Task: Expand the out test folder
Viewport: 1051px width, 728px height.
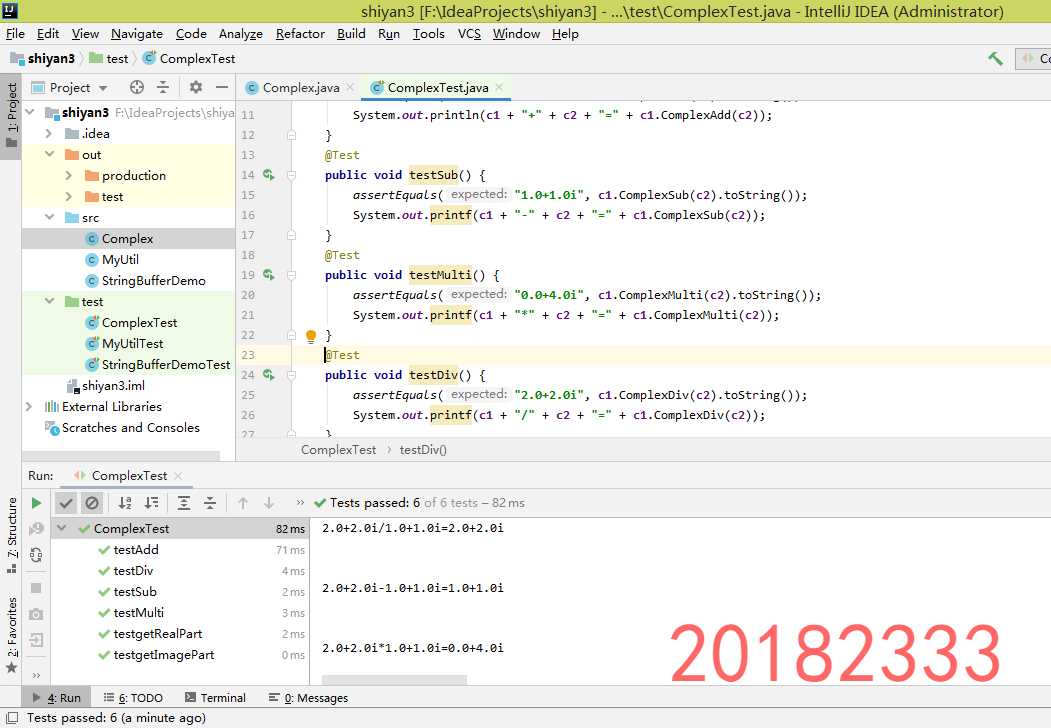Action: click(69, 196)
